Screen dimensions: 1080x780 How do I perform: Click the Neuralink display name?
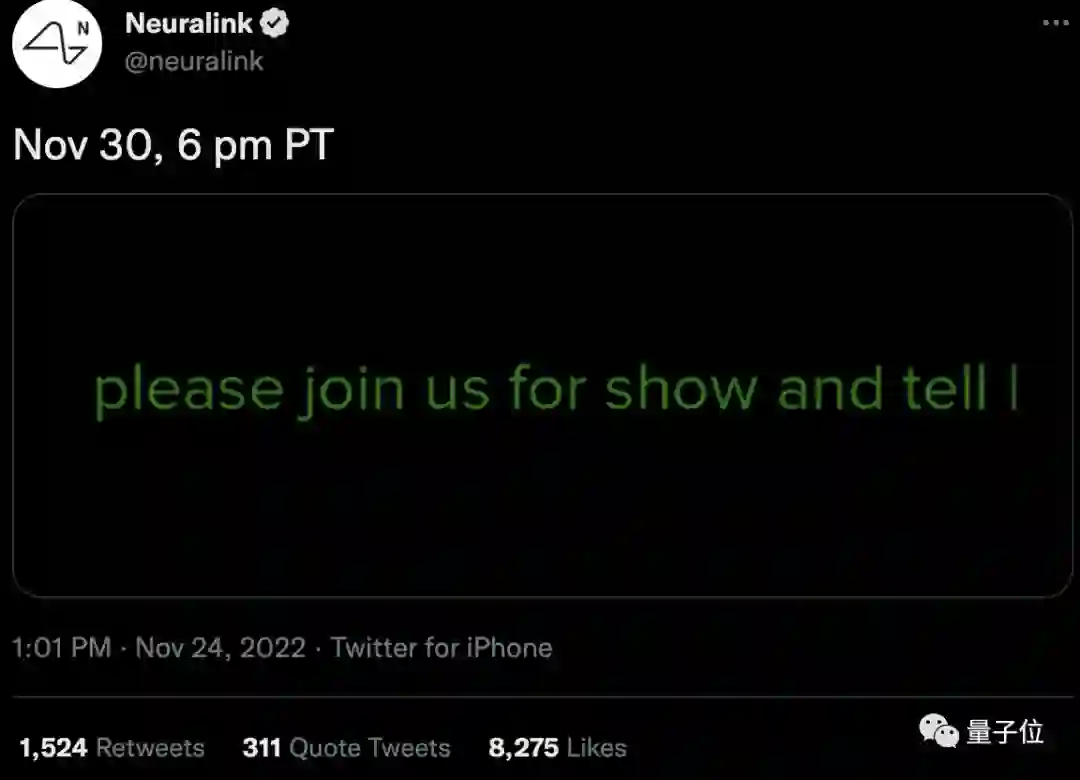coord(189,24)
